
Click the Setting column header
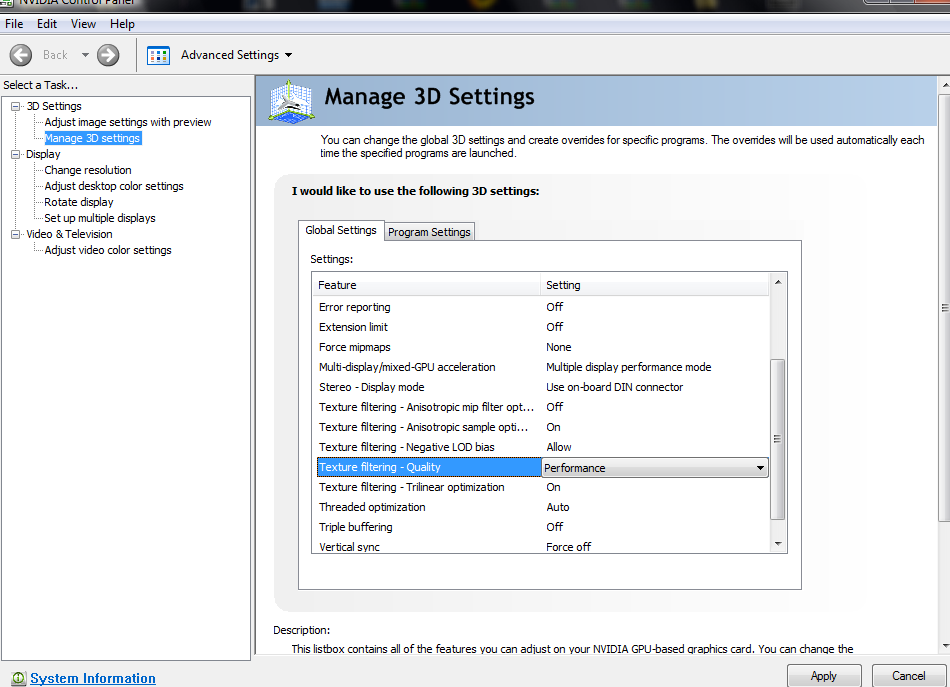pyautogui.click(x=655, y=285)
